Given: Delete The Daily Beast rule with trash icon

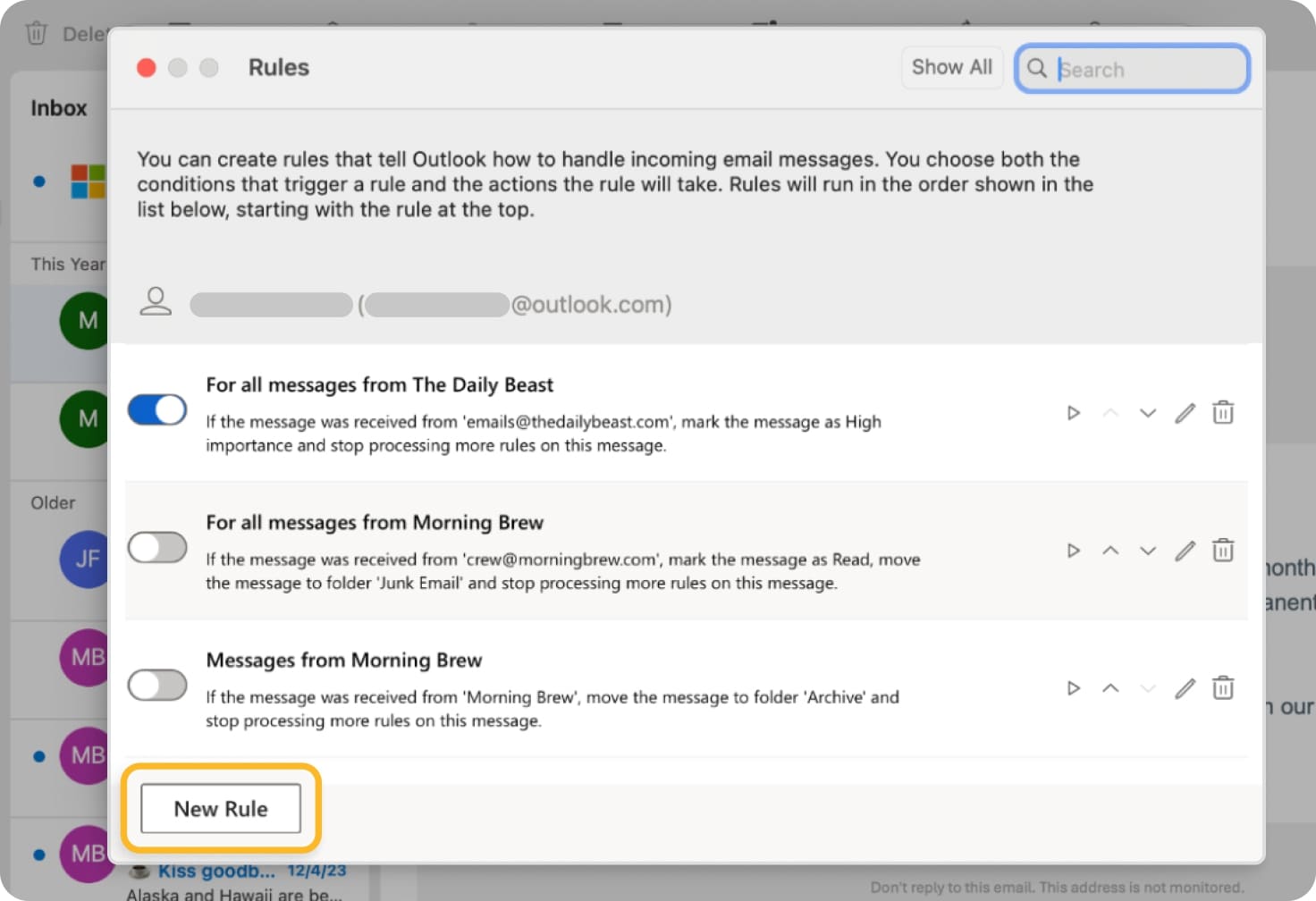Looking at the screenshot, I should tap(1223, 413).
